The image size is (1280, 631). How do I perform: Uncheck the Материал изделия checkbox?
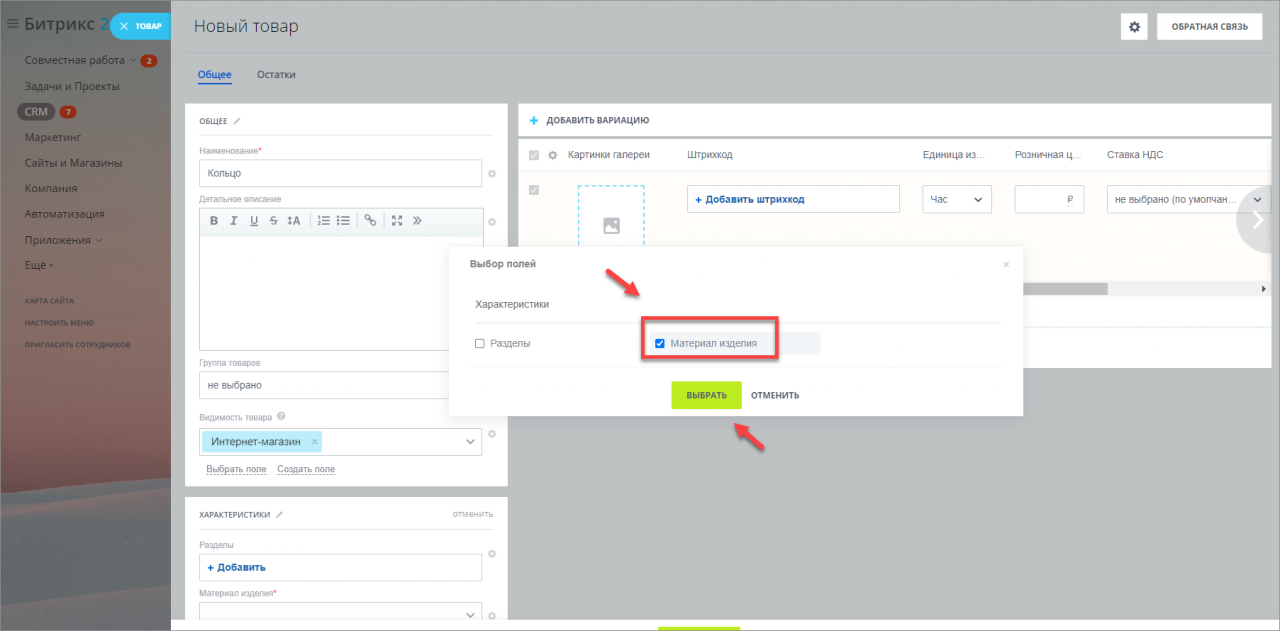pyautogui.click(x=660, y=343)
